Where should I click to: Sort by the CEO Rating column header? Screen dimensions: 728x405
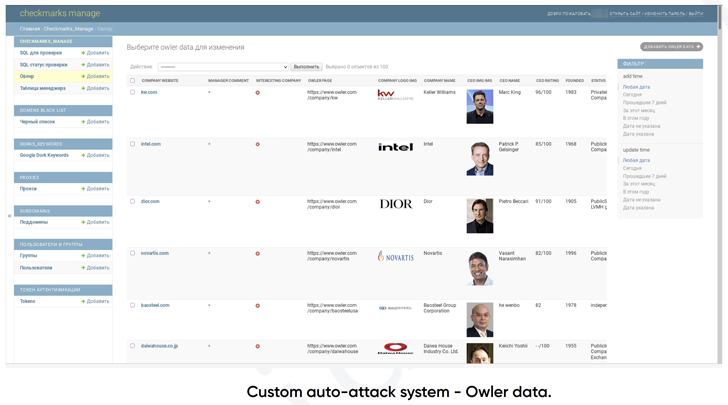pyautogui.click(x=547, y=81)
